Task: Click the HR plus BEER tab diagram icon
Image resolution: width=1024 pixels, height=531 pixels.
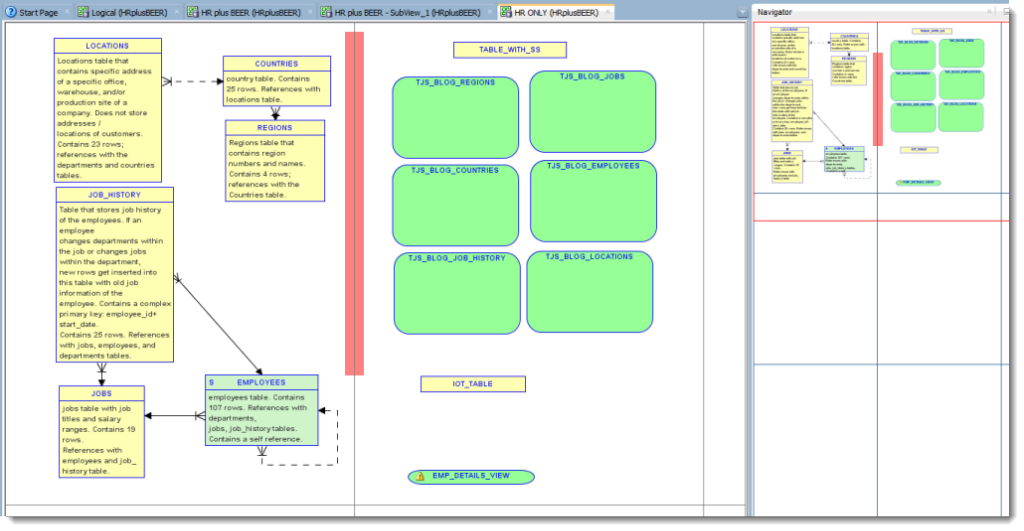Action: 193,12
